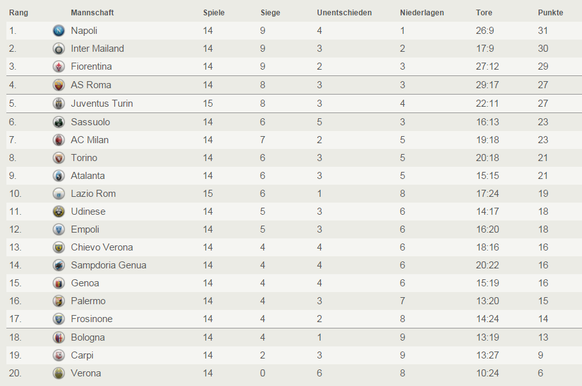
Task: Click the Palermo club crest
Action: [x=59, y=301]
